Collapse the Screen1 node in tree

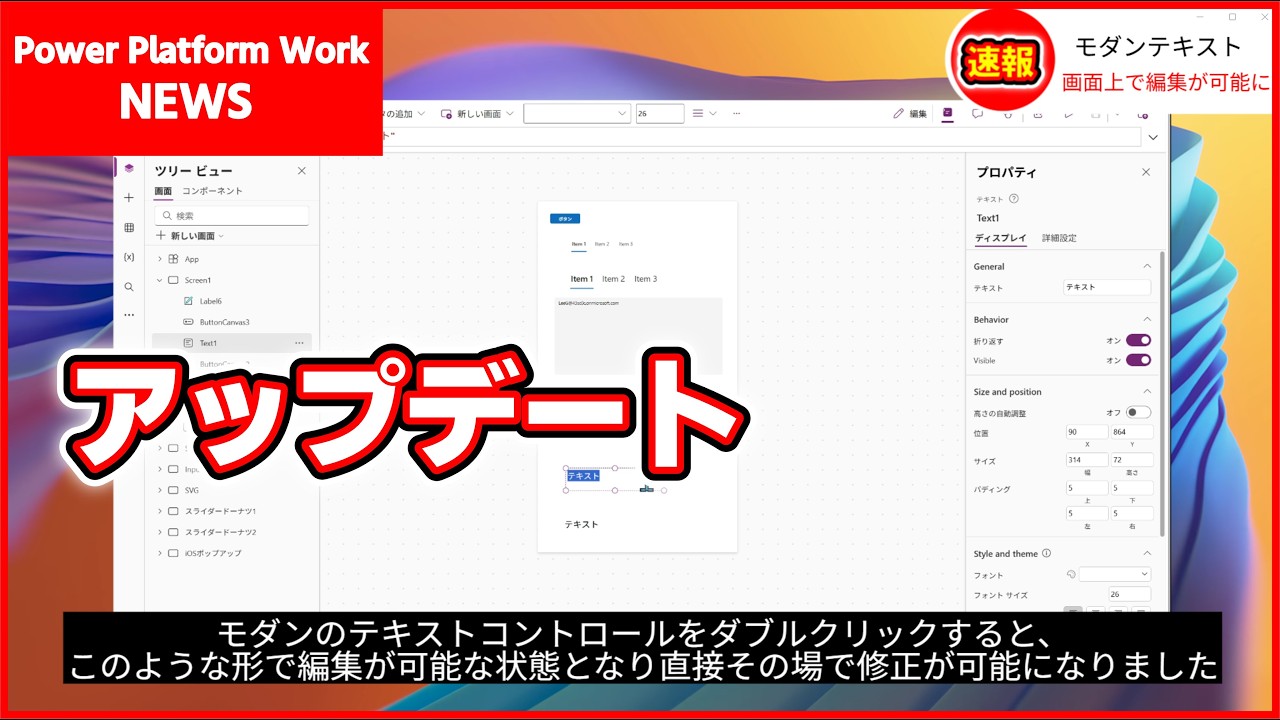point(159,280)
